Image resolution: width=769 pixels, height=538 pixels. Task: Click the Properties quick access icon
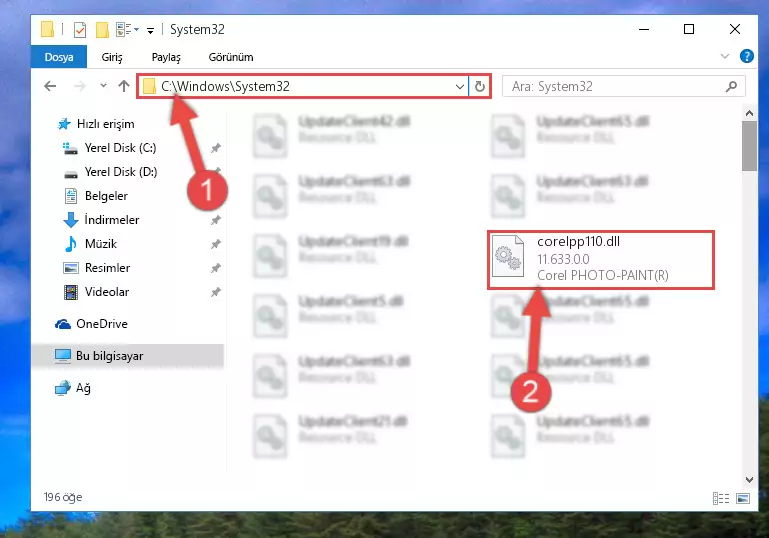pos(79,29)
